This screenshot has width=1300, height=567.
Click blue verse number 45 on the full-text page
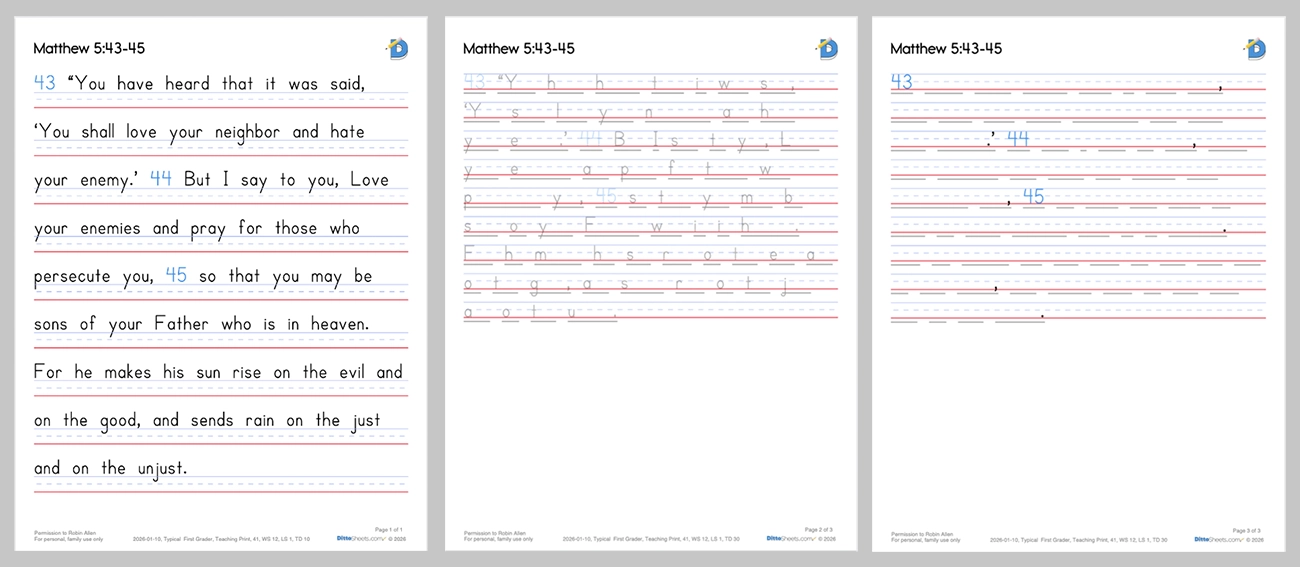tap(176, 275)
